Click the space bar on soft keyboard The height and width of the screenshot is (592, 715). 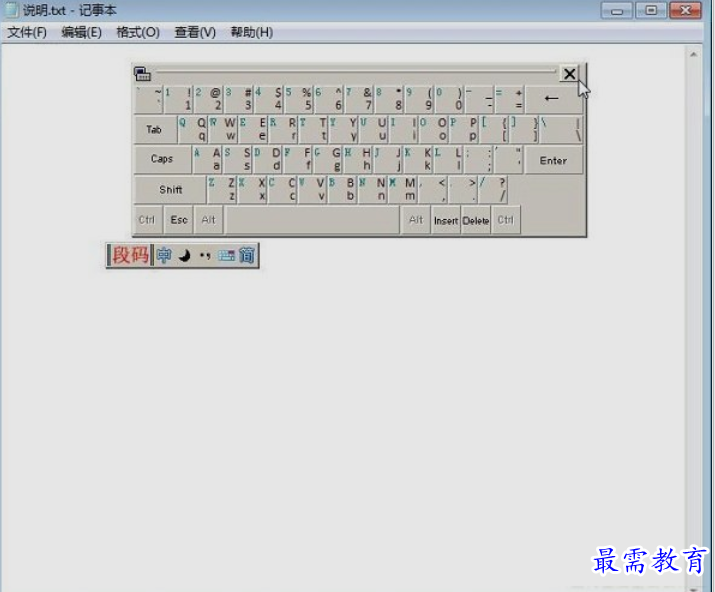click(312, 220)
